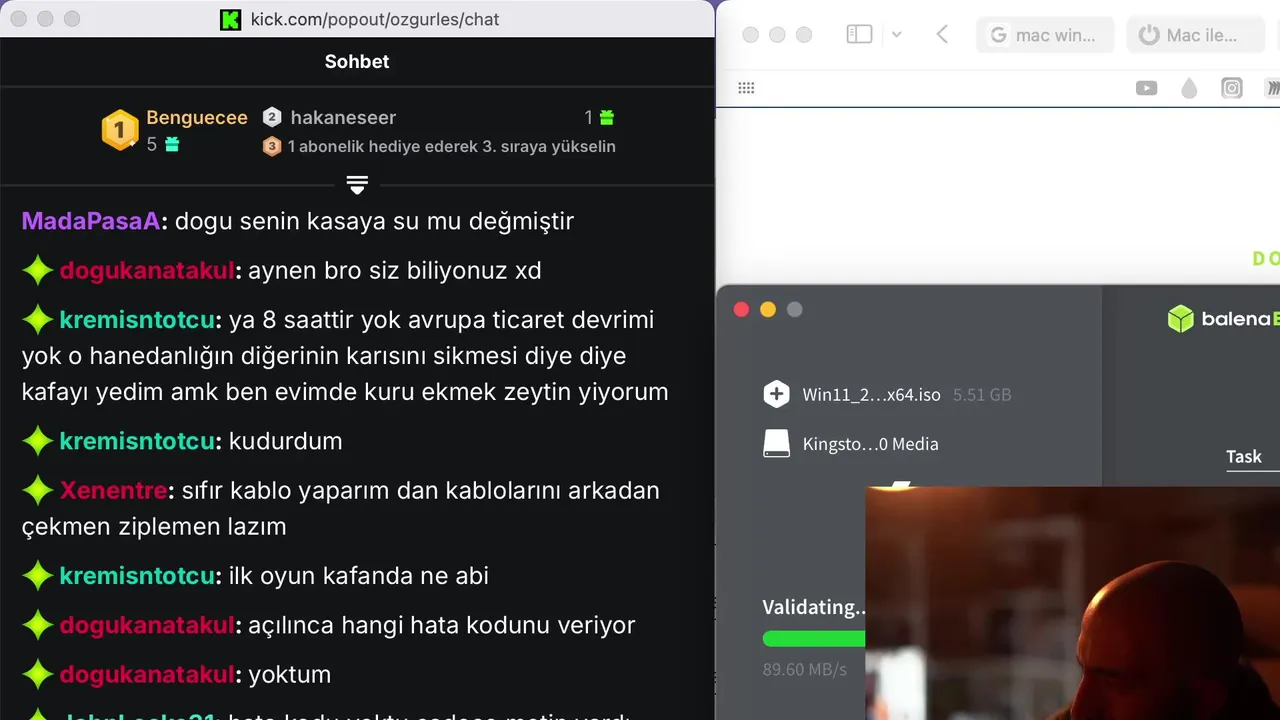This screenshot has height=720, width=1280.
Task: Click the green Validating progress bar
Action: coord(814,638)
